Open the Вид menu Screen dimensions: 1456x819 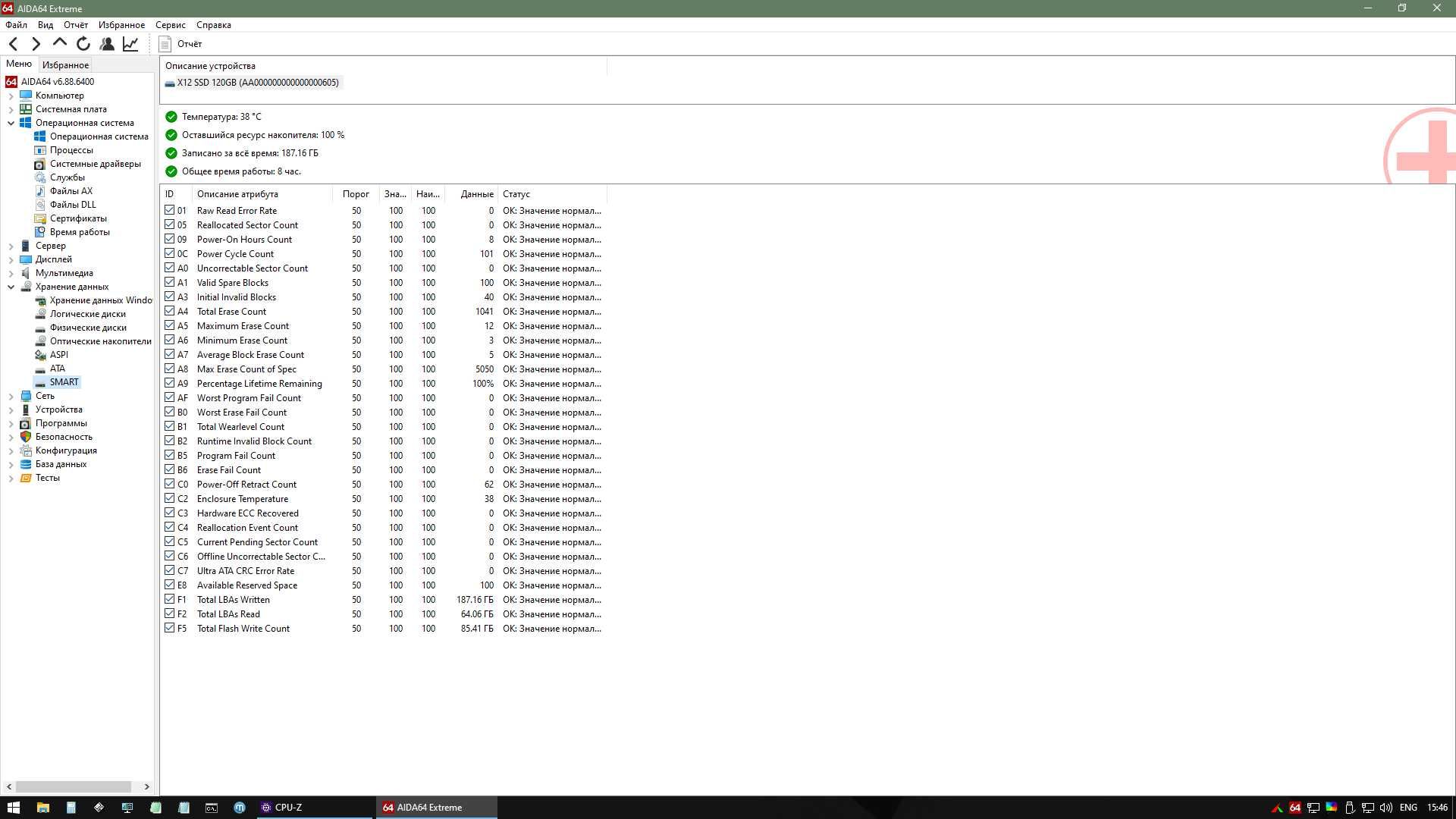pyautogui.click(x=45, y=25)
